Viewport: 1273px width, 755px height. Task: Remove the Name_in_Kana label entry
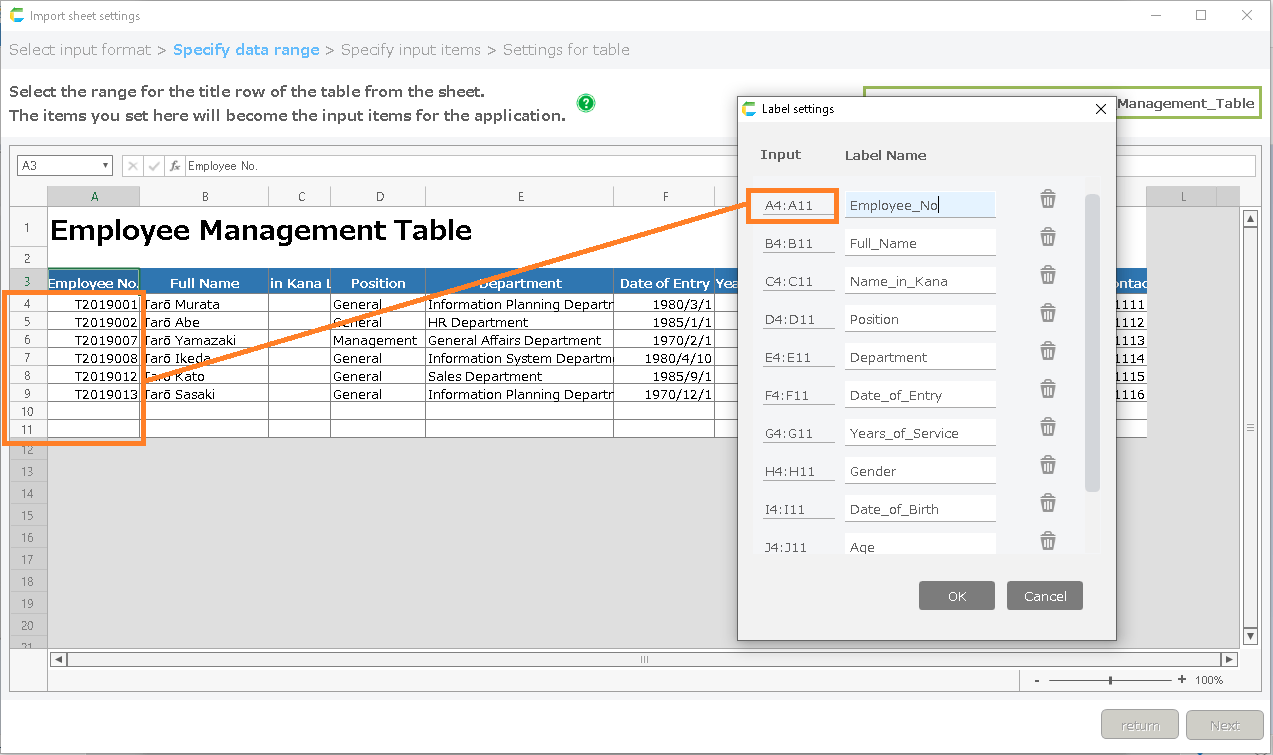[x=1048, y=275]
